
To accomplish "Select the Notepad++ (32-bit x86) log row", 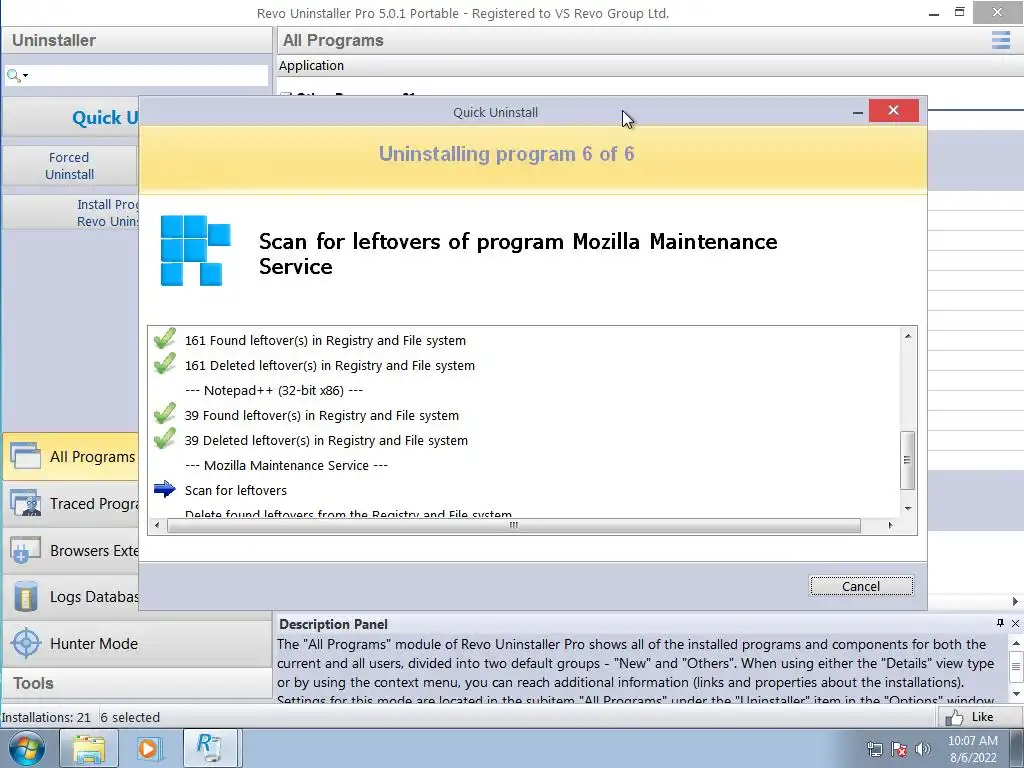I will (524, 391).
